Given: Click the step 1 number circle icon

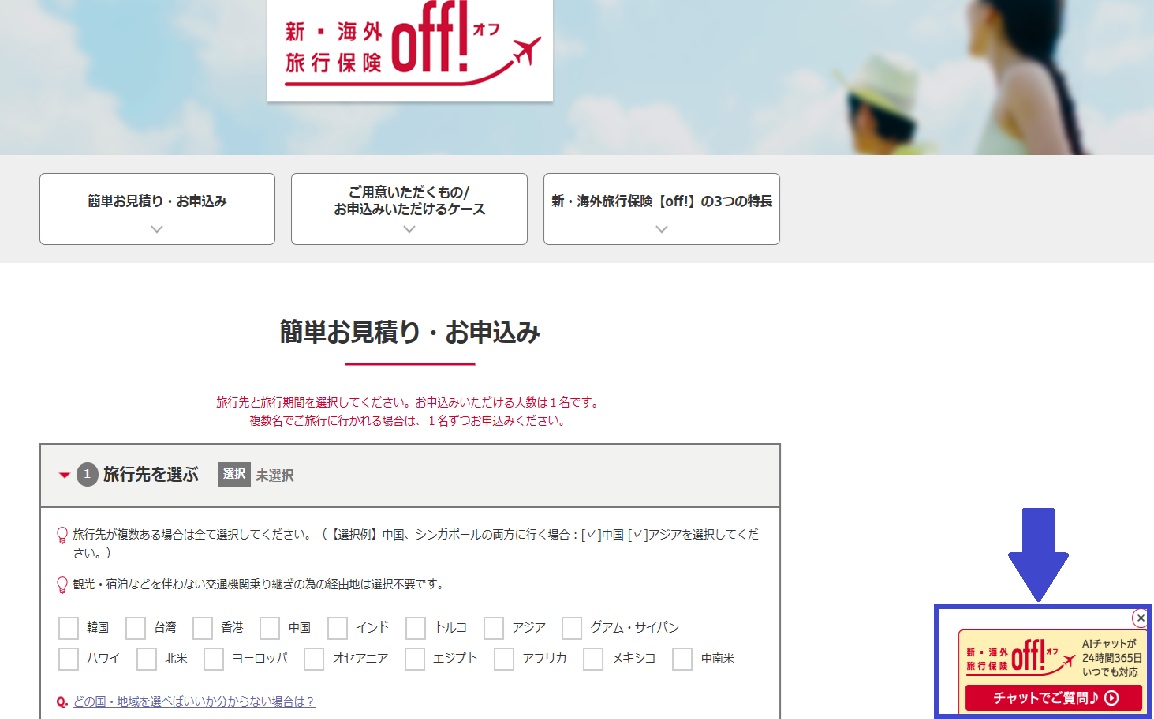Looking at the screenshot, I should point(88,475).
